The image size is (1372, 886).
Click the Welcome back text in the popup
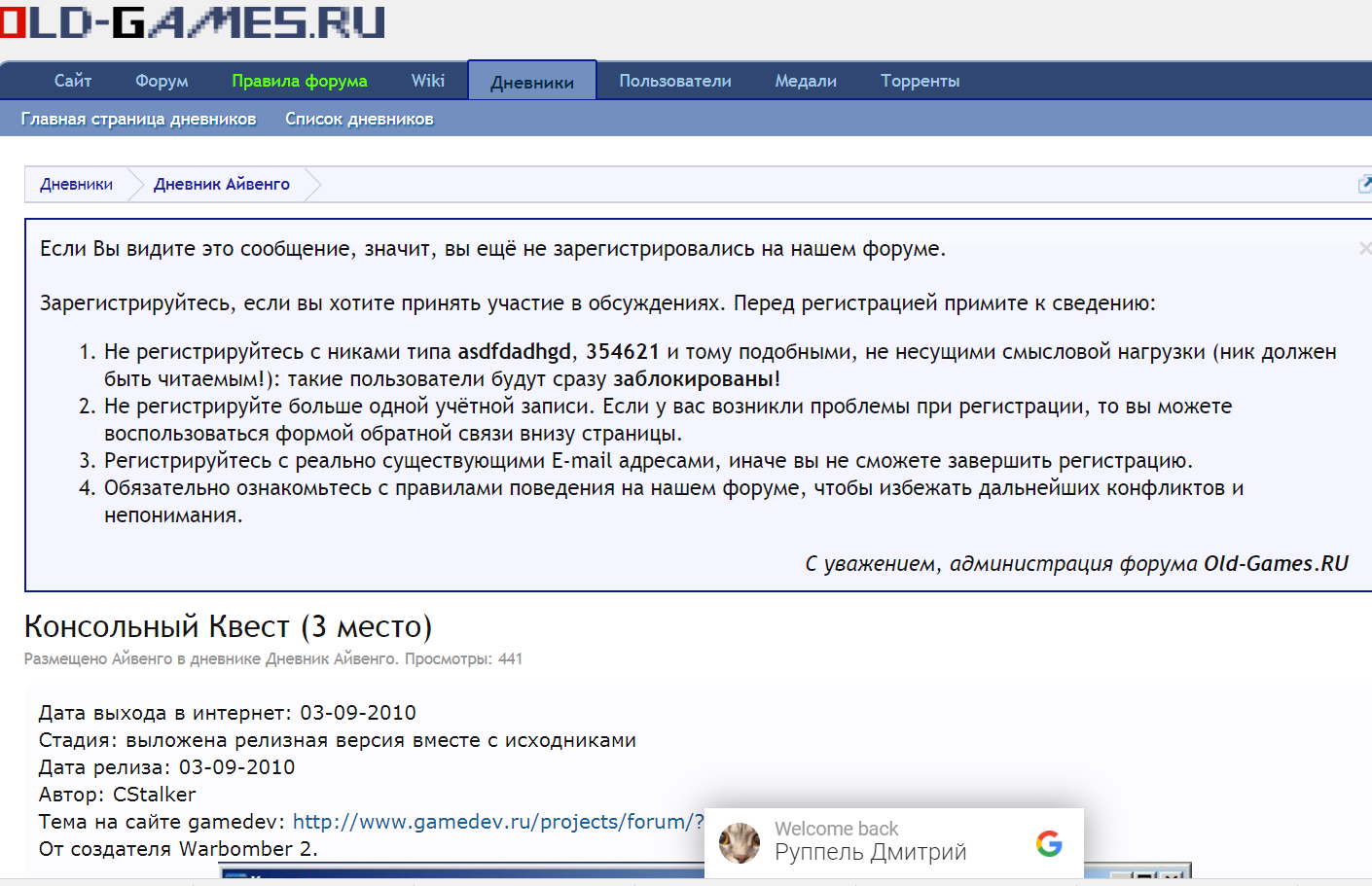[836, 829]
